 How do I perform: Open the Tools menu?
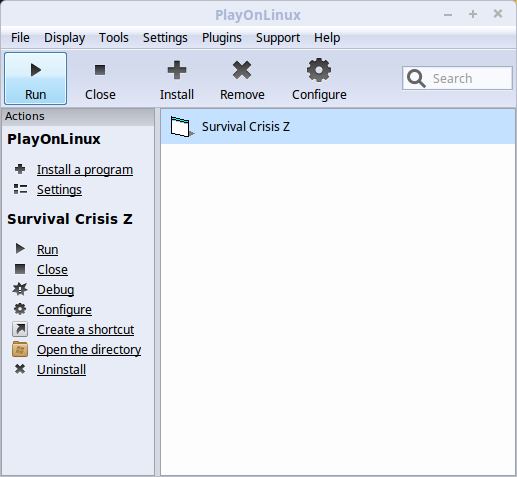click(114, 38)
